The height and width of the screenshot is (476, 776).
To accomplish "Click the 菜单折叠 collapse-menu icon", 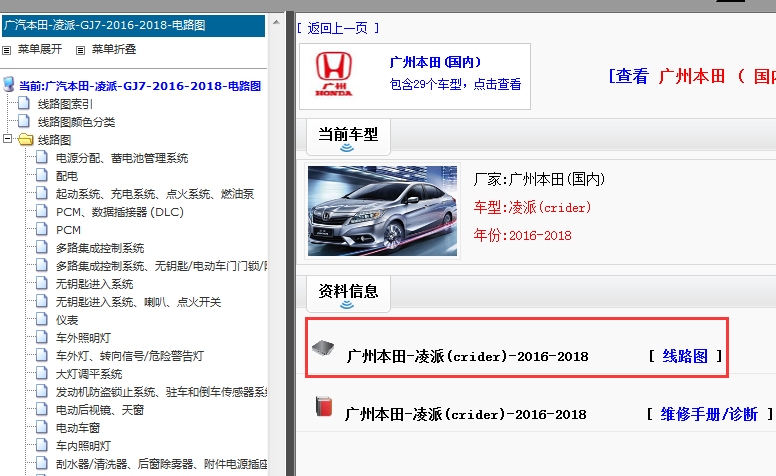I will point(80,50).
